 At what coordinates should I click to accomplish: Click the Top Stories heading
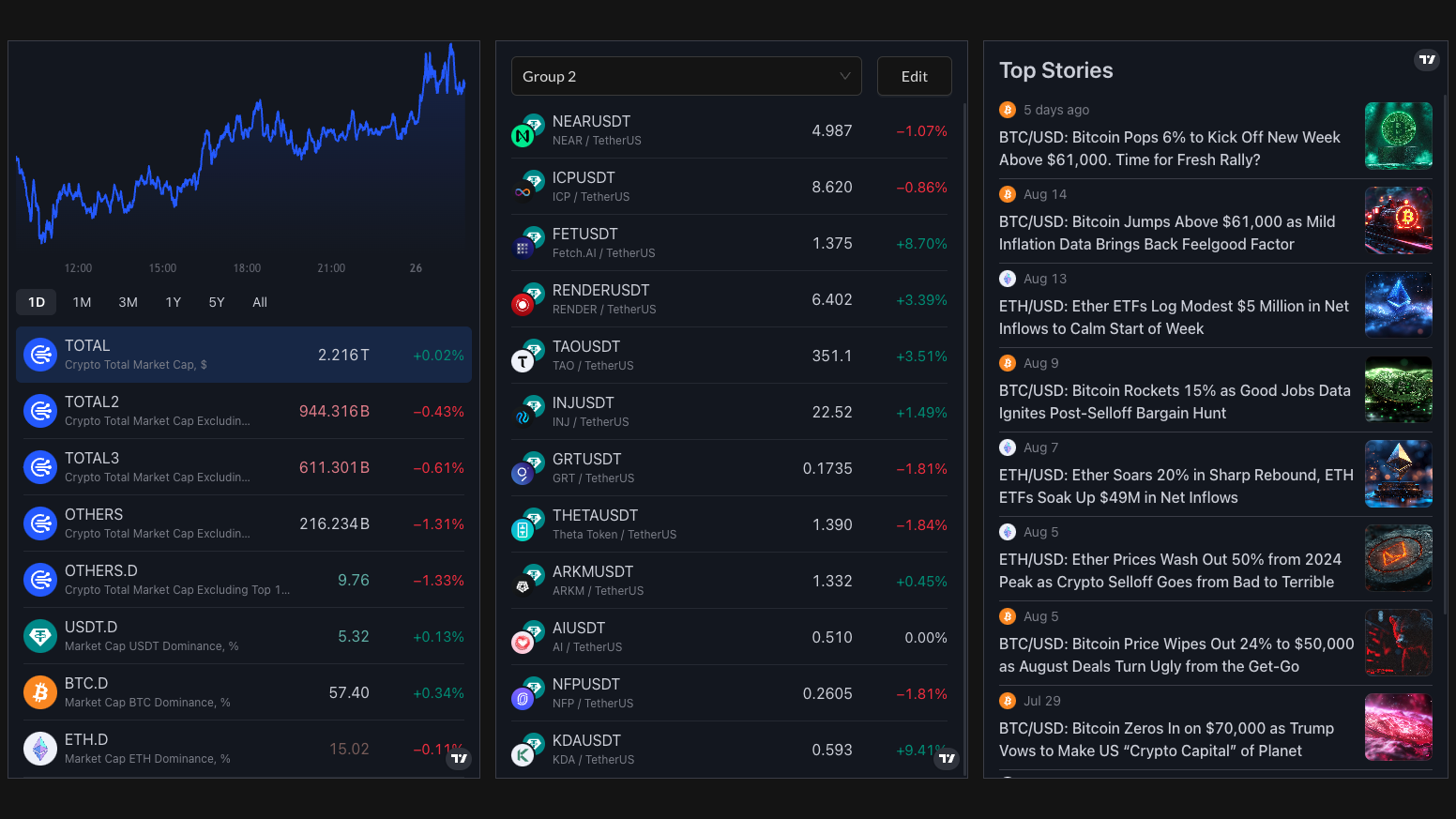pos(1056,70)
